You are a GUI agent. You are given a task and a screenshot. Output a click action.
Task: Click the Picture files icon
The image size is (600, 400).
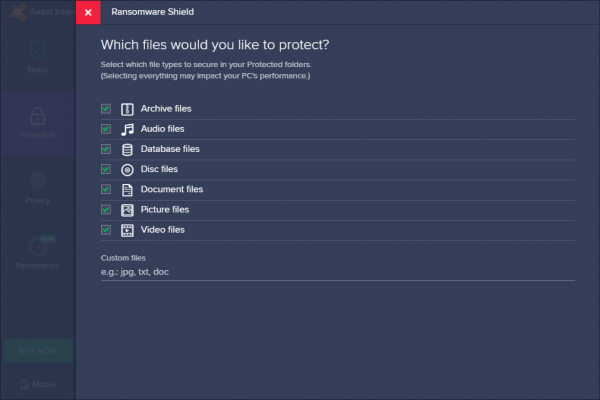(x=127, y=210)
